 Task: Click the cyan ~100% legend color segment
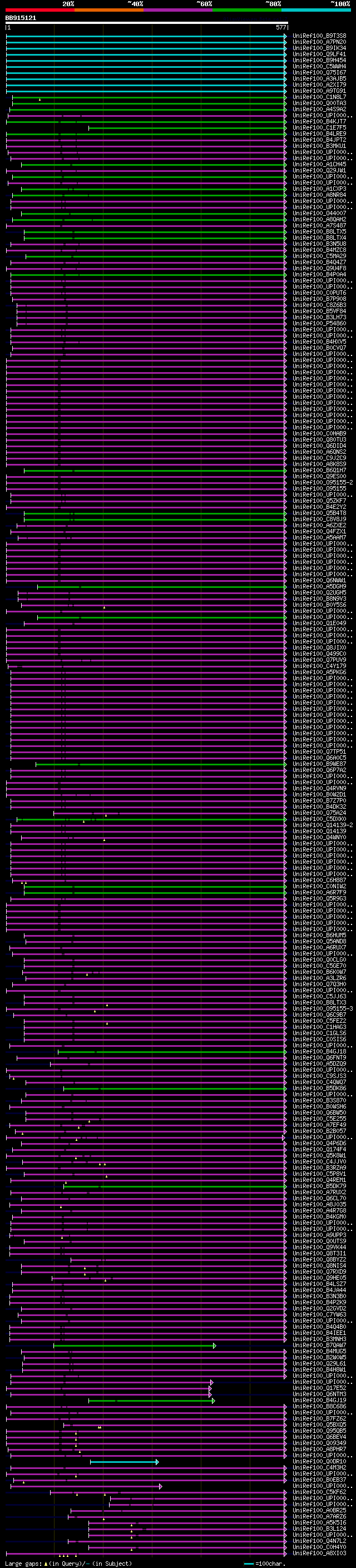point(316,10)
